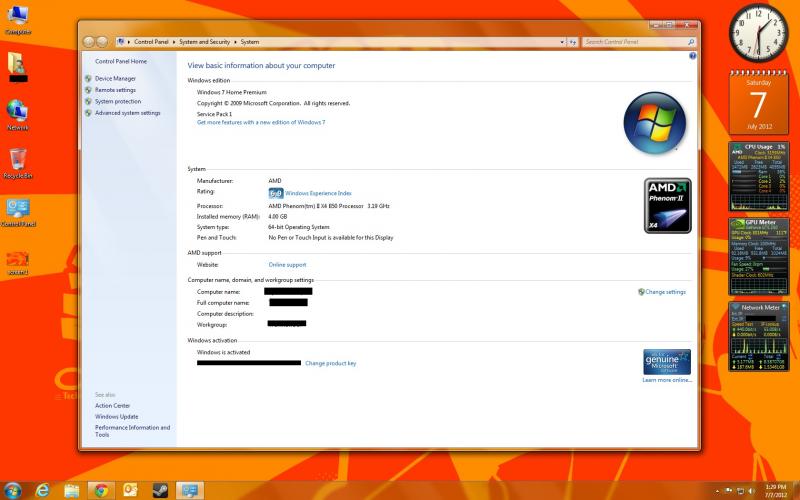Launch Internet Explorer from the taskbar
Screen dimensions: 800x500
pos(42,490)
